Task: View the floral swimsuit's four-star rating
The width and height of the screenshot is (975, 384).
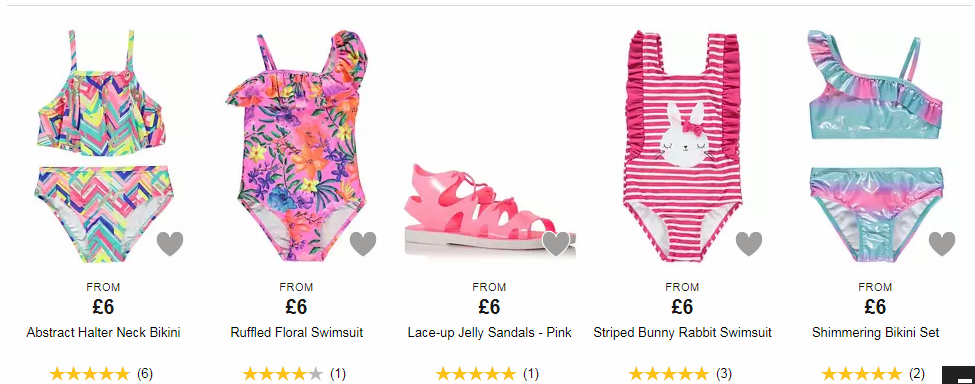Action: tap(294, 374)
